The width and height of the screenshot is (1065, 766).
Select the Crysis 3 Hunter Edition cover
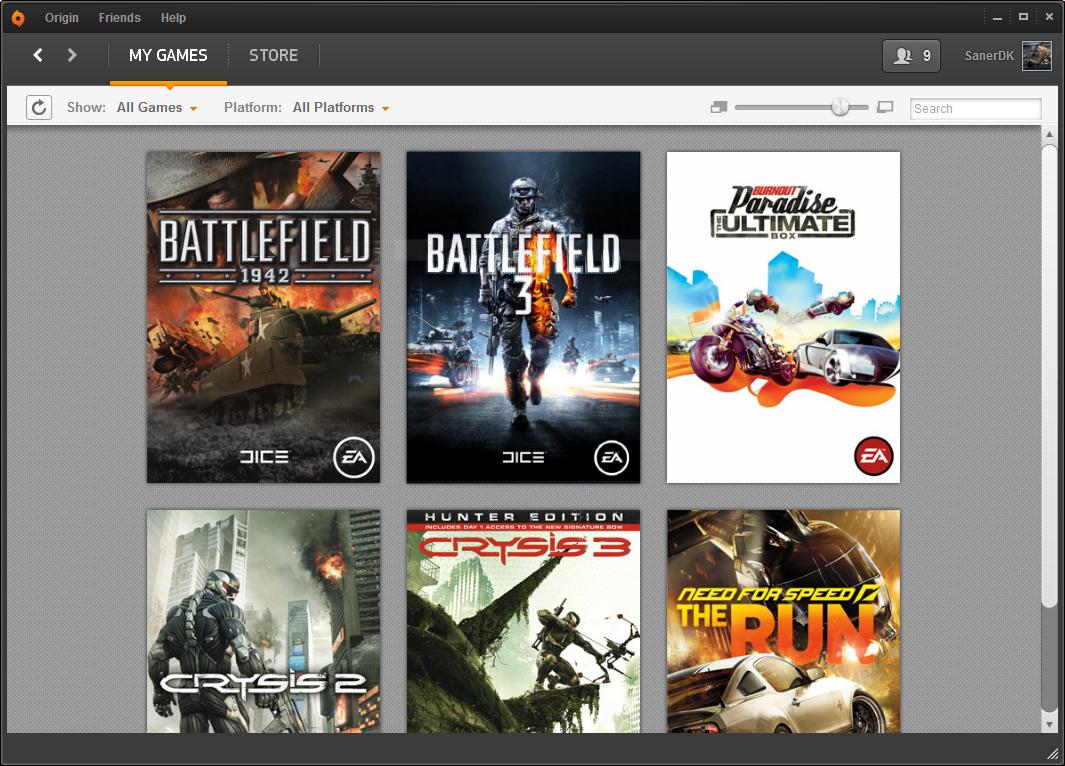(523, 621)
